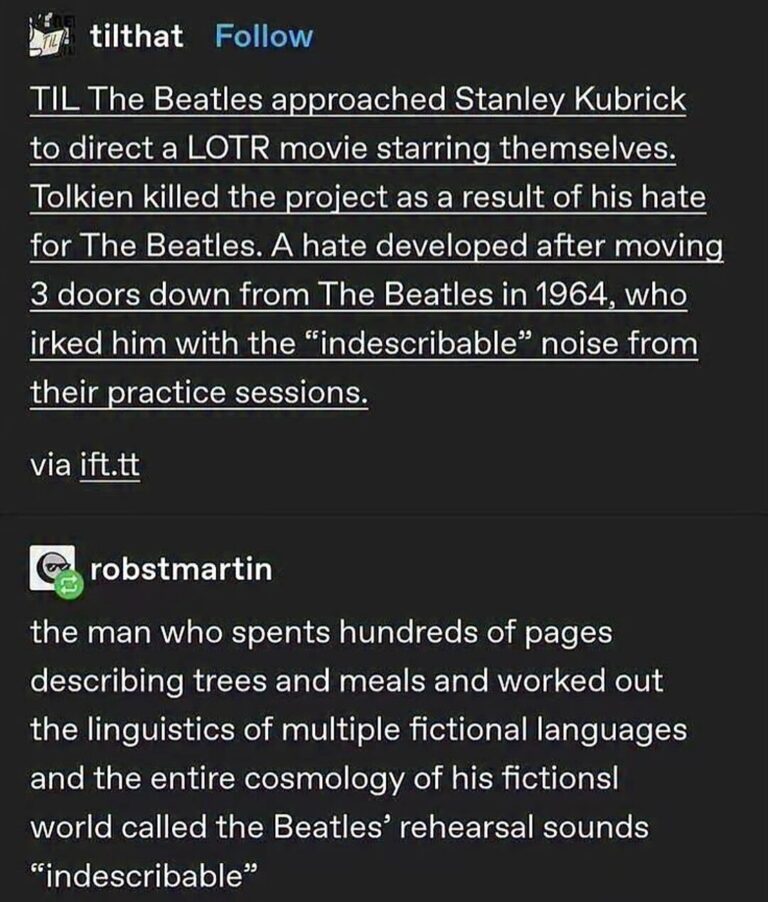Click the line "world called the Beatles' rehearsal sounds"
This screenshot has height=902, width=768.
[x=339, y=828]
